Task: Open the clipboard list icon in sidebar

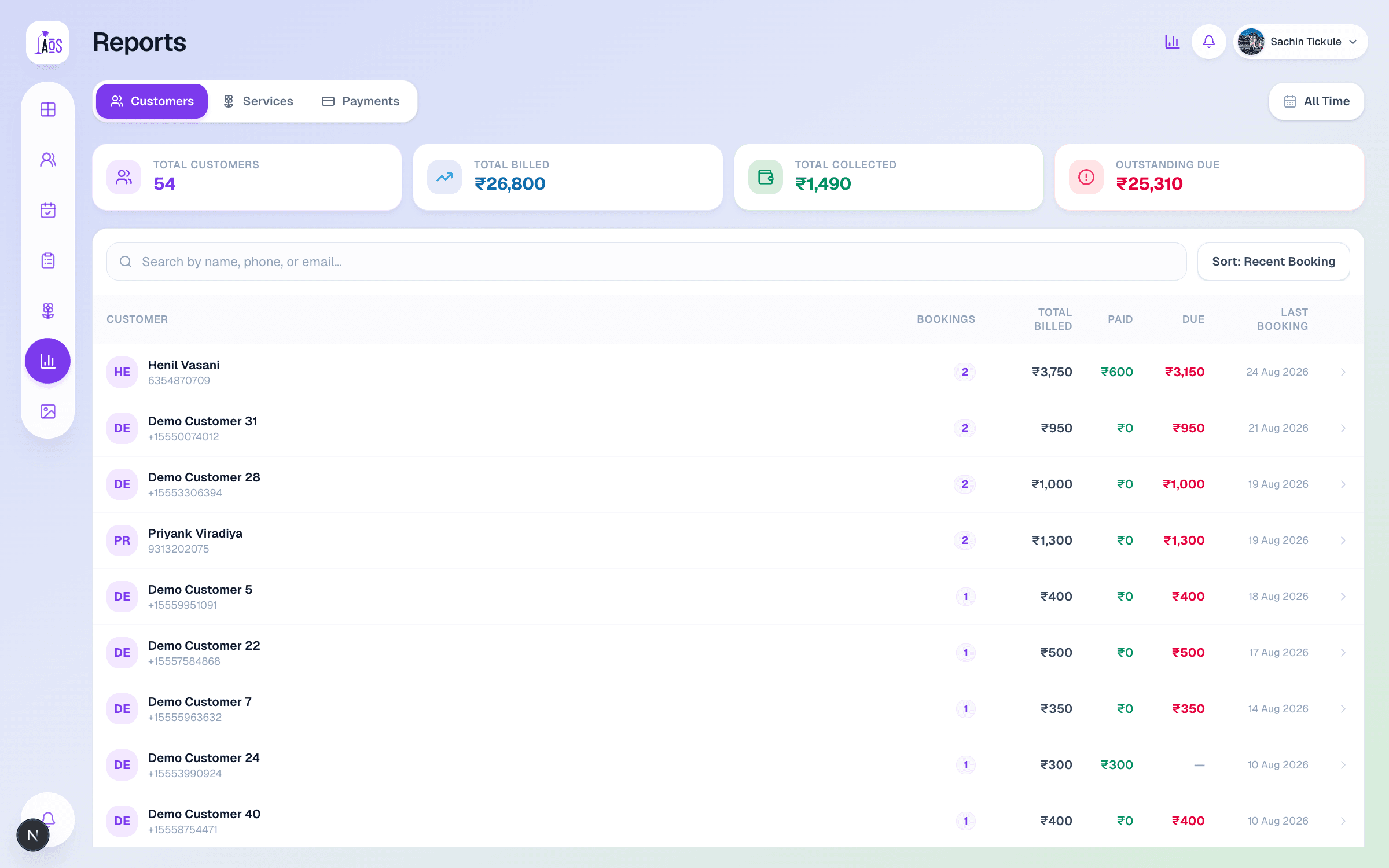Action: pyautogui.click(x=48, y=260)
